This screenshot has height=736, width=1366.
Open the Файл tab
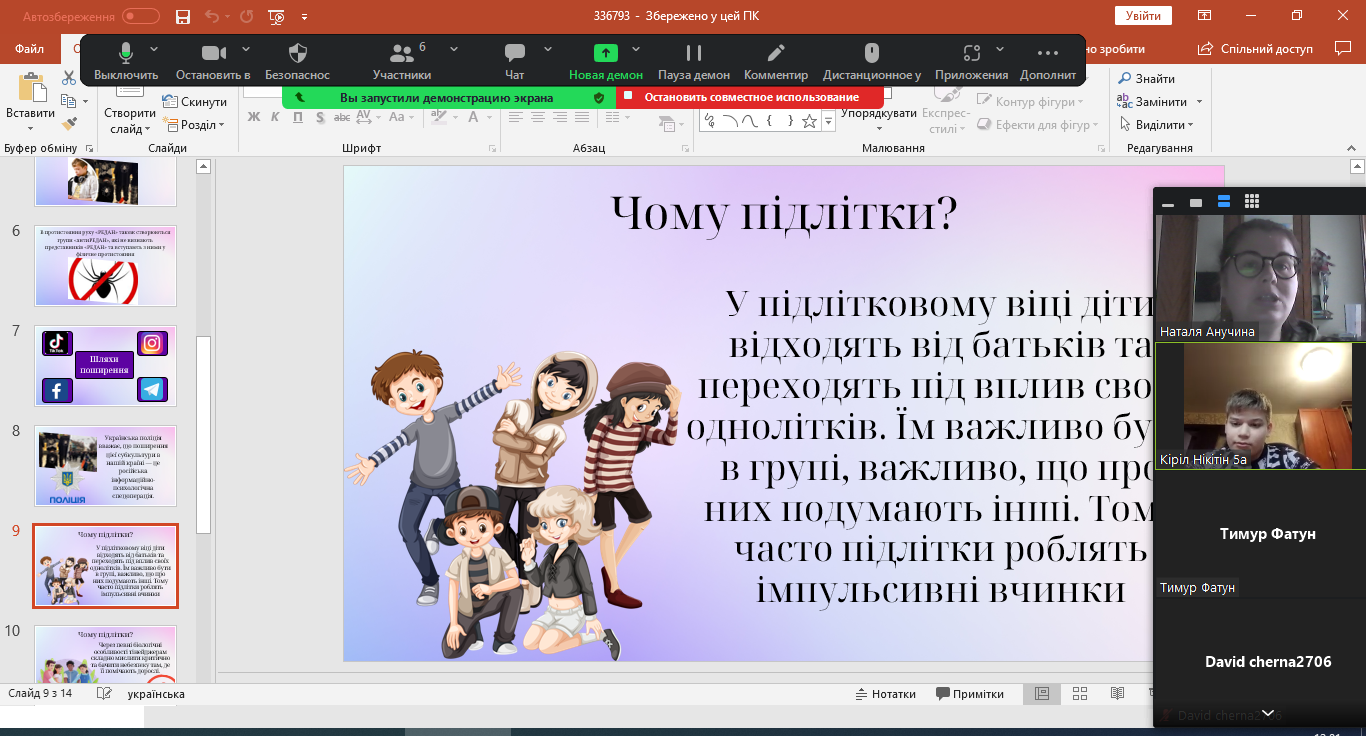[30, 48]
